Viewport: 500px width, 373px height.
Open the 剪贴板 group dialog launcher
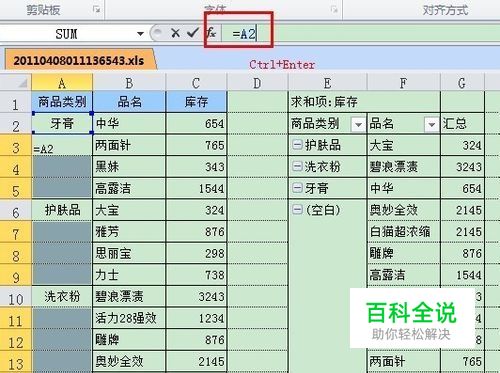(x=97, y=10)
